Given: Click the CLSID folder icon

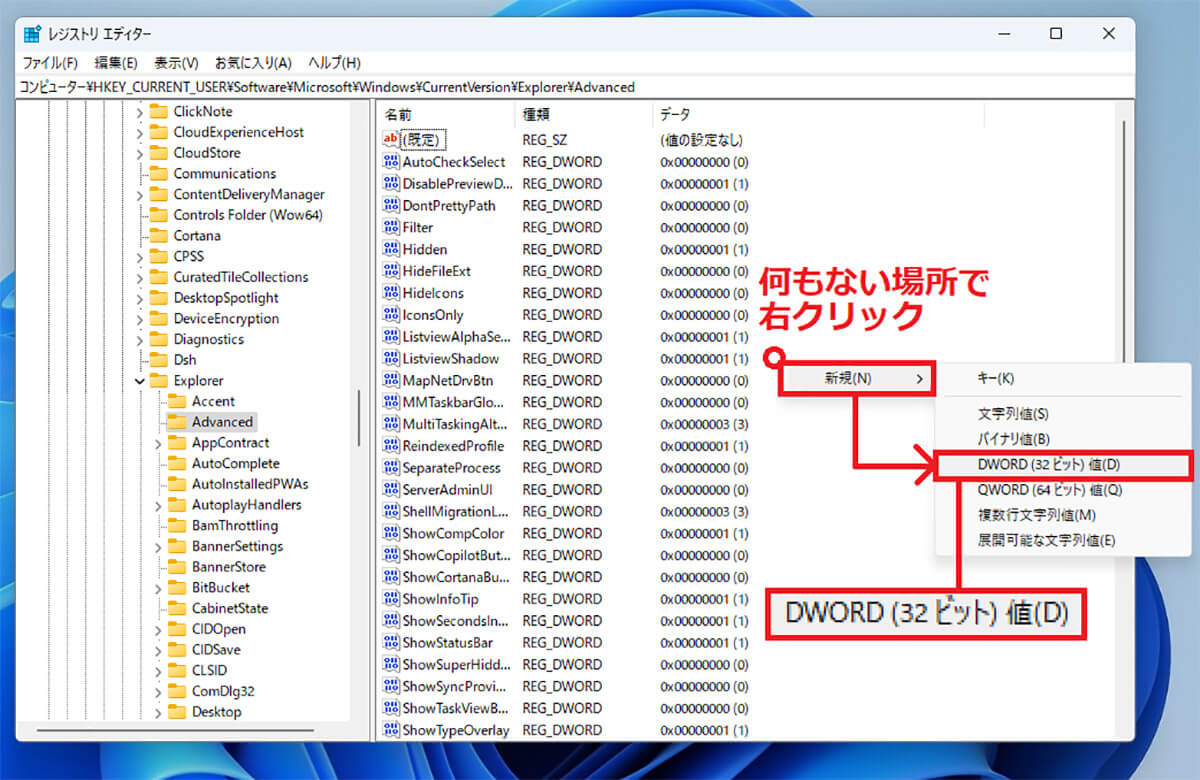Looking at the screenshot, I should pyautogui.click(x=177, y=670).
